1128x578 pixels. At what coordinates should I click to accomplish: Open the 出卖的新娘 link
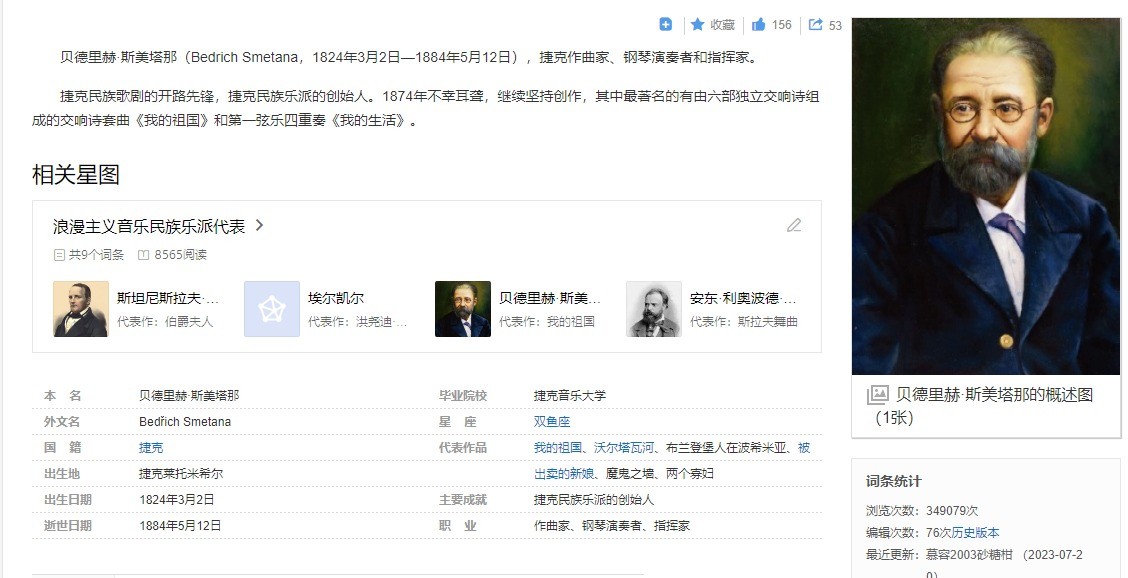click(564, 474)
